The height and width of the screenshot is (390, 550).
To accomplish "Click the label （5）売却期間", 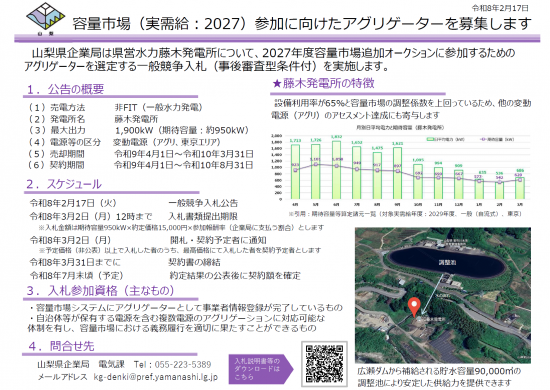I will 56,154.
